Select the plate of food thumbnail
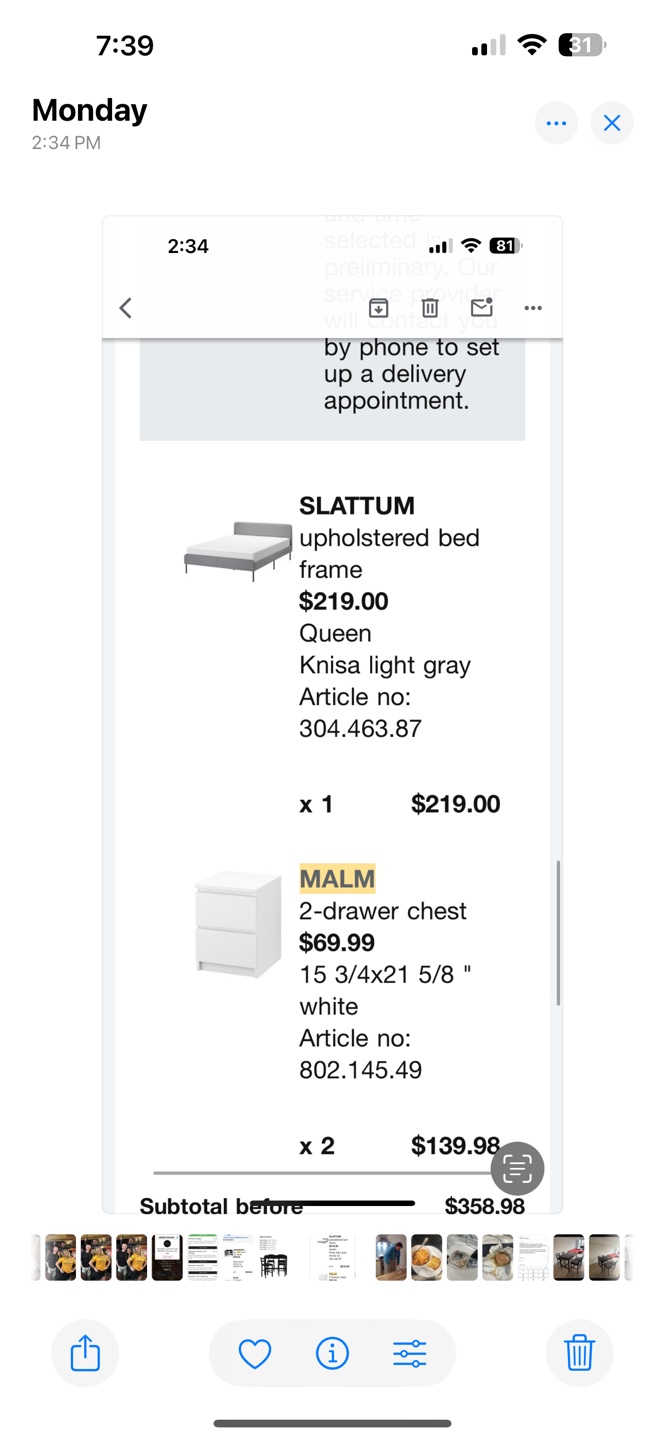Image resolution: width=665 pixels, height=1440 pixels. pos(427,1258)
